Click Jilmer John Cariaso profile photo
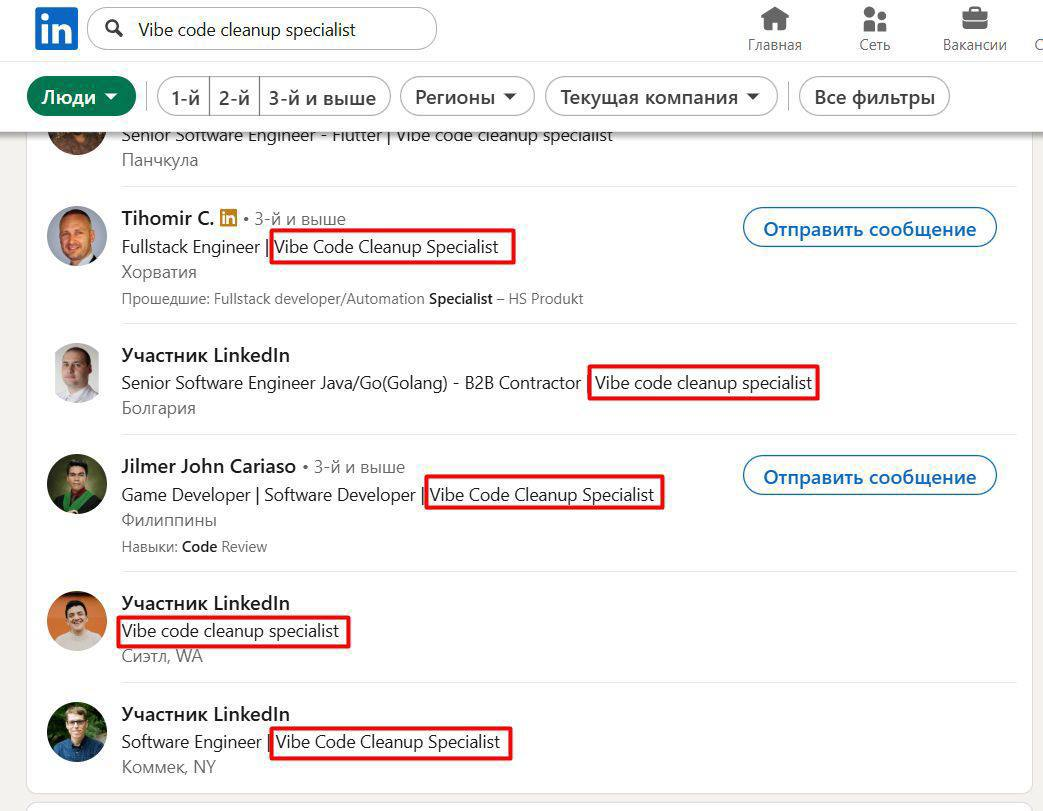This screenshot has height=811, width=1043. click(77, 484)
